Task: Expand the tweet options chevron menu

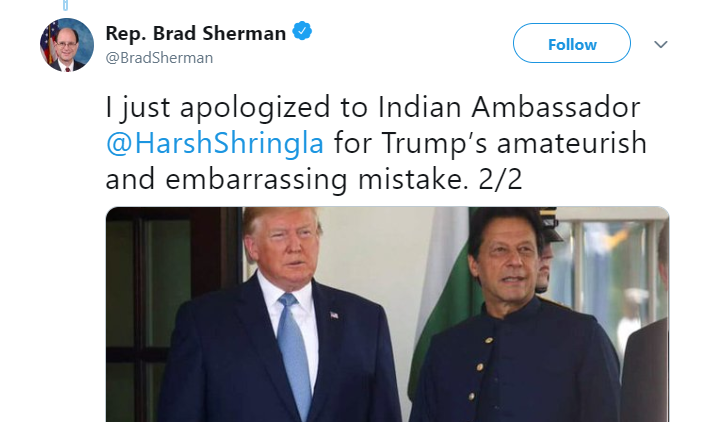Action: click(661, 44)
